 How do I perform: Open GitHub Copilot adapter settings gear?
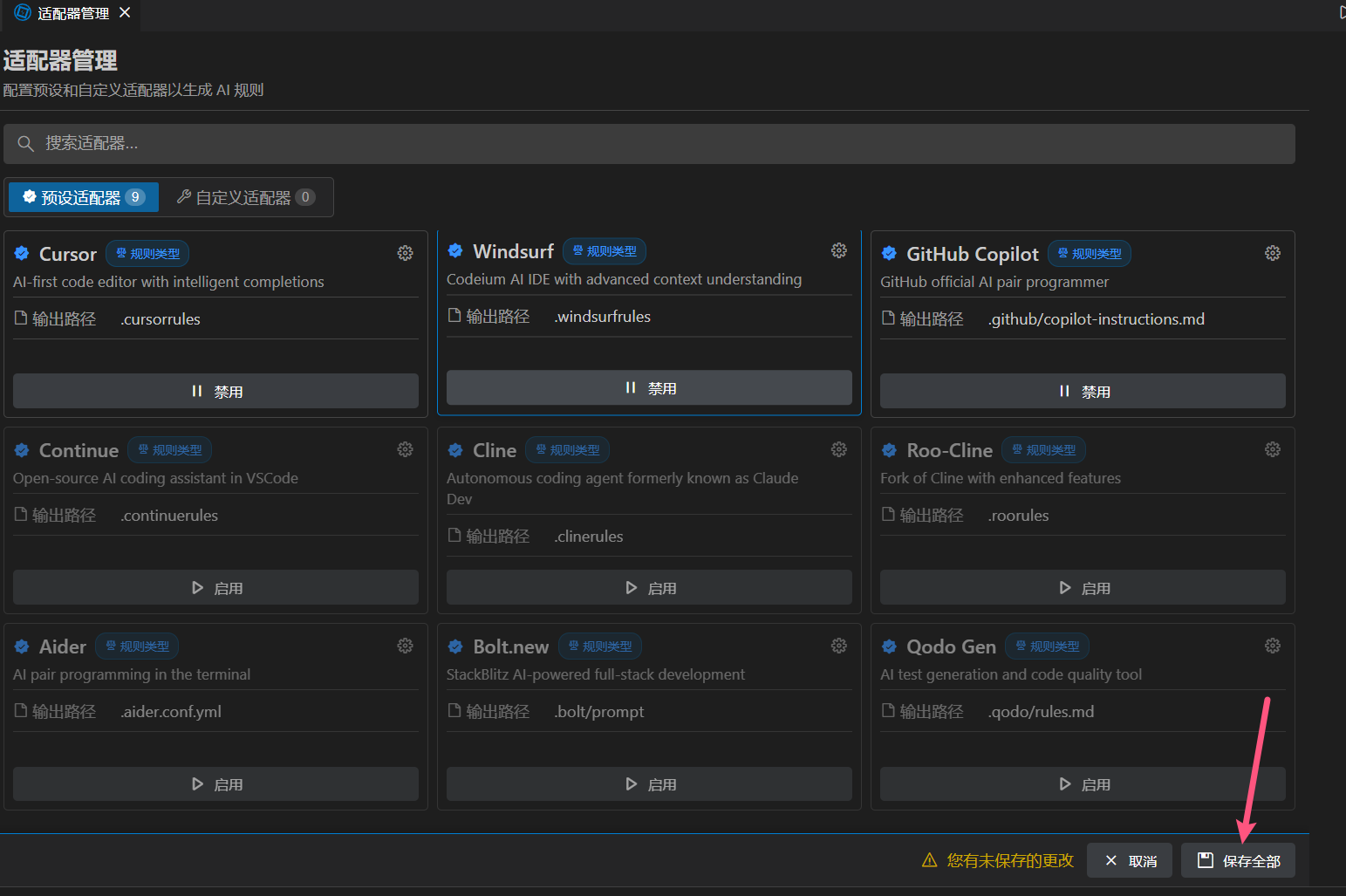click(x=1272, y=253)
